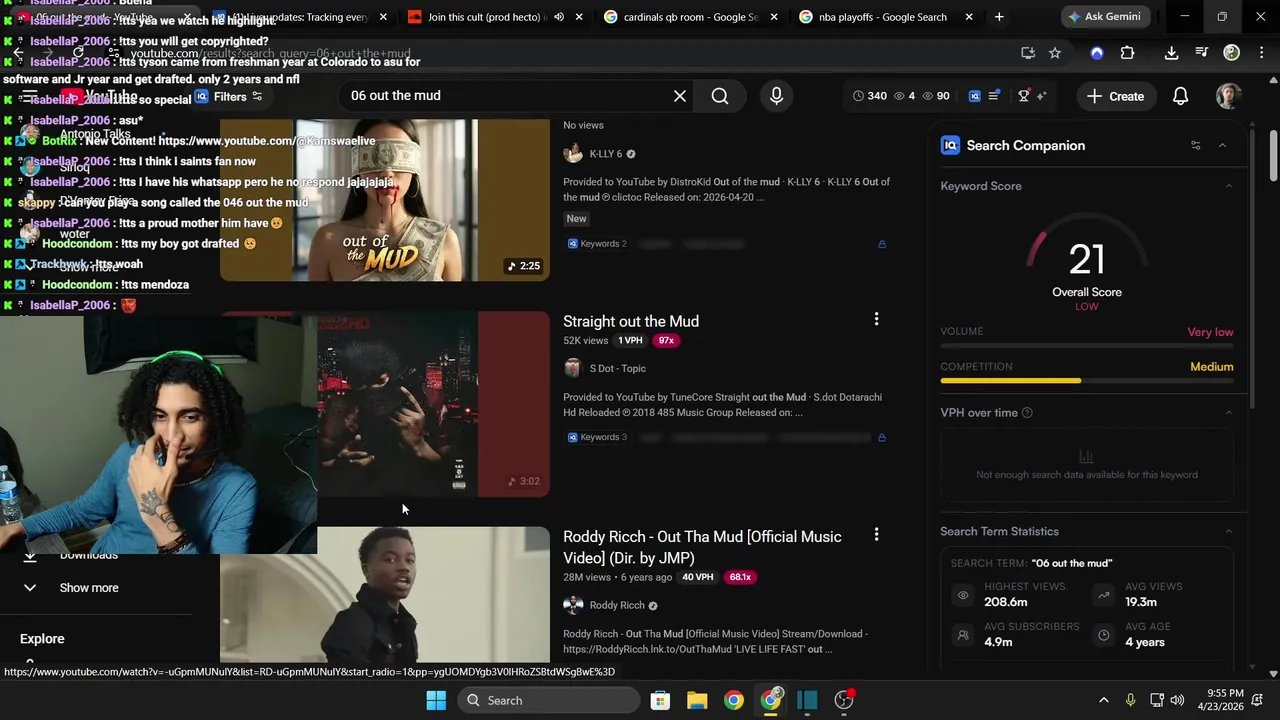The width and height of the screenshot is (1280, 720).
Task: Open Straight out the Mud title
Action: point(631,321)
